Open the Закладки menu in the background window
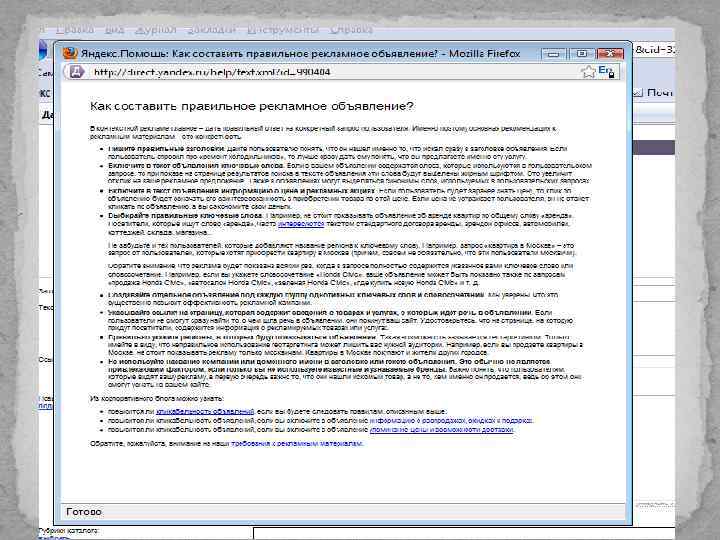The image size is (720, 540). [x=211, y=30]
